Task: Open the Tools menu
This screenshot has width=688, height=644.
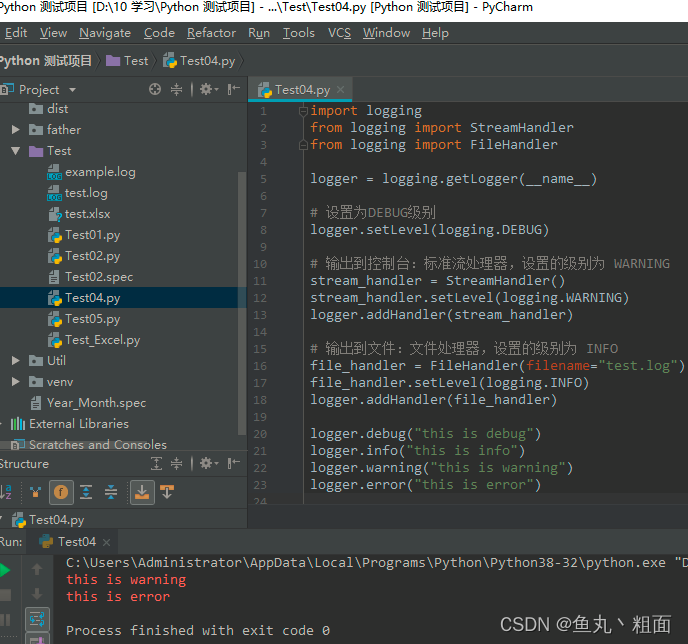Action: tap(299, 33)
